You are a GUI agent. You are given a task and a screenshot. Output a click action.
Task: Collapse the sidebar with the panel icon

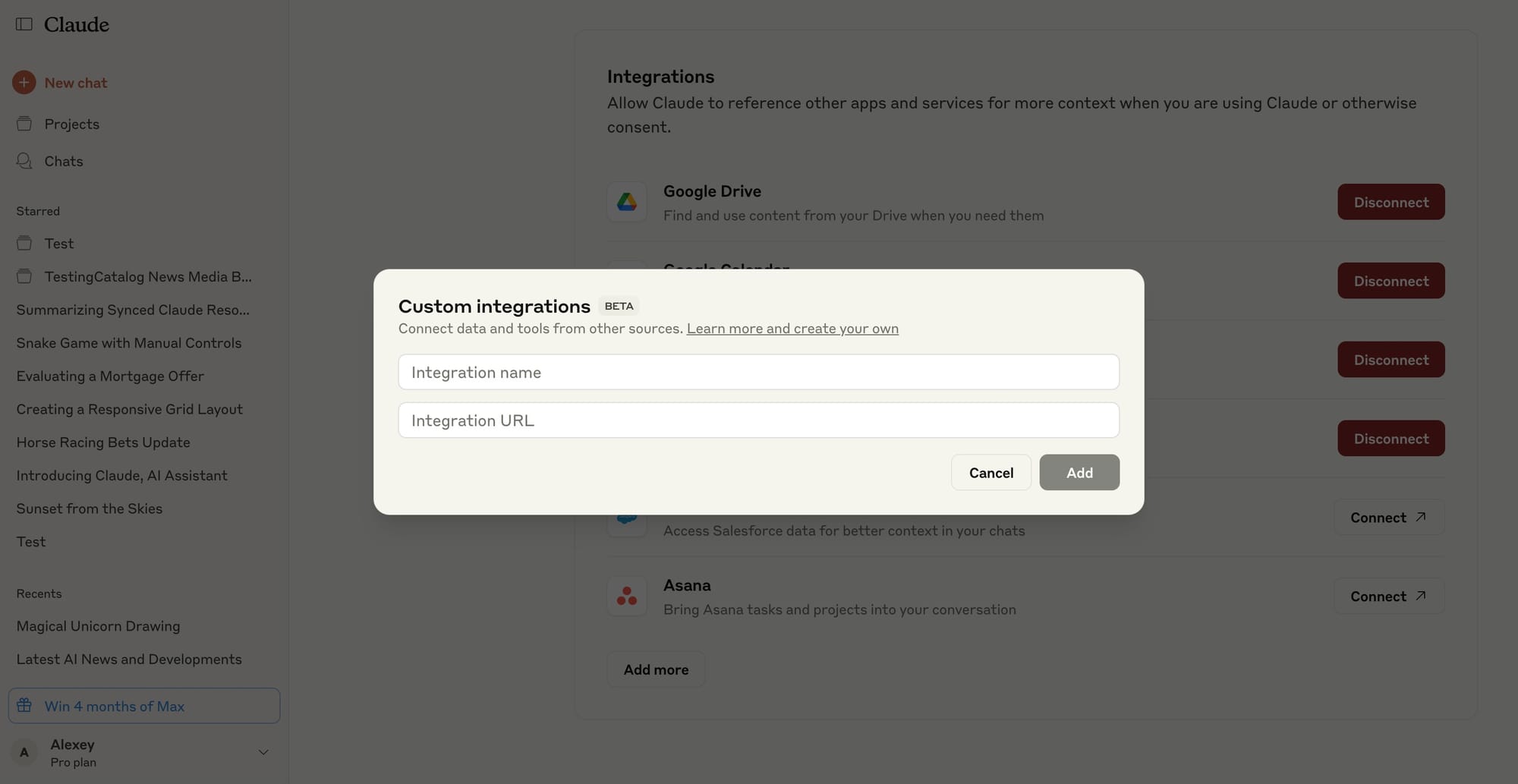24,24
